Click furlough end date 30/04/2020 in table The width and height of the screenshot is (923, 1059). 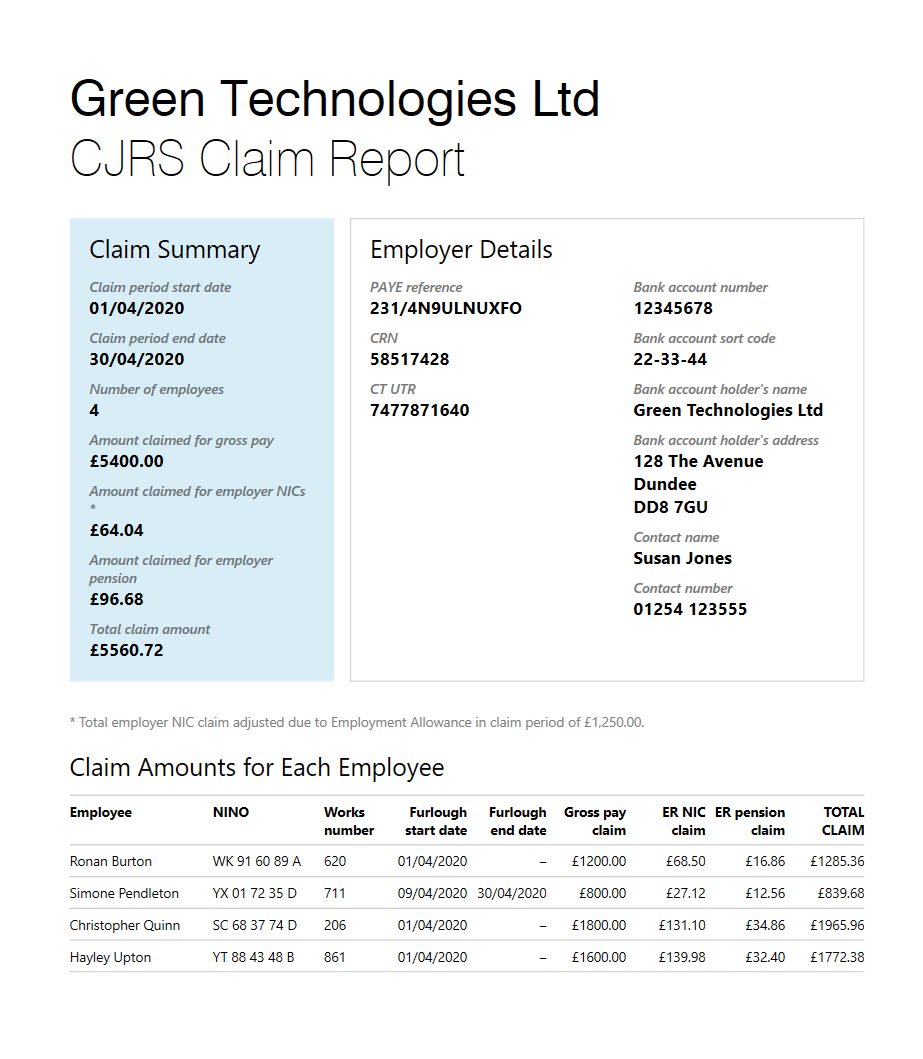click(512, 894)
